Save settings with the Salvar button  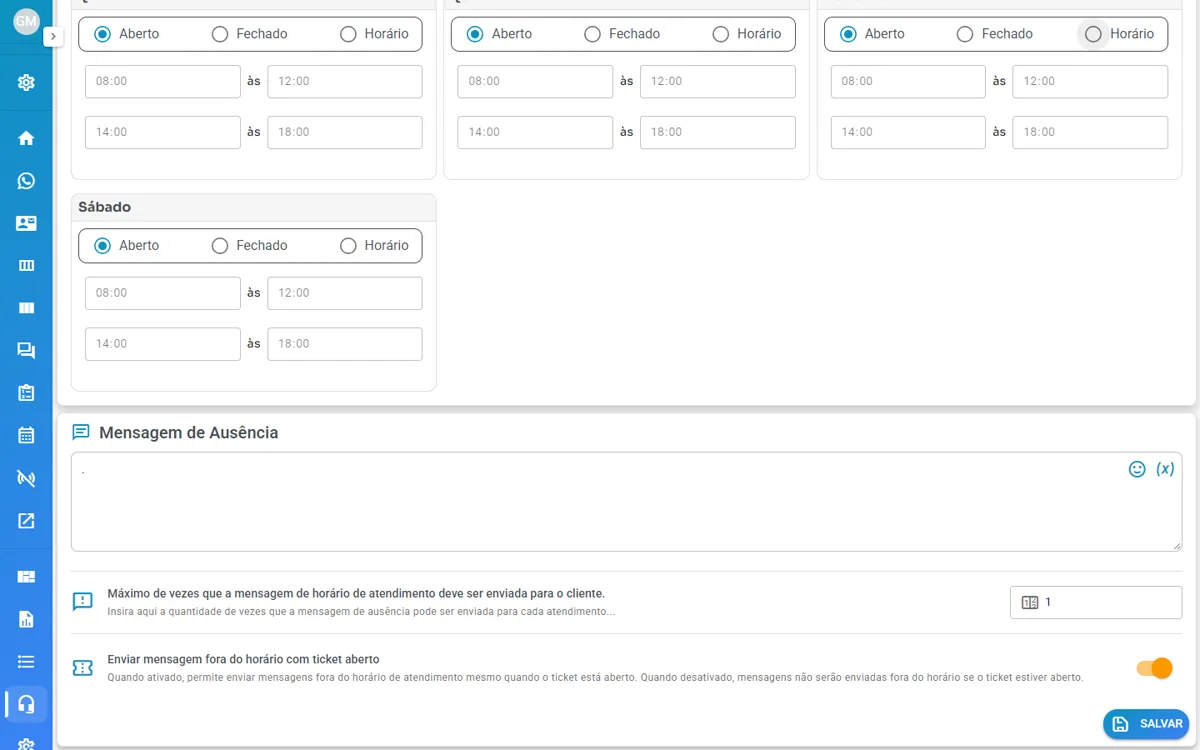(1146, 724)
